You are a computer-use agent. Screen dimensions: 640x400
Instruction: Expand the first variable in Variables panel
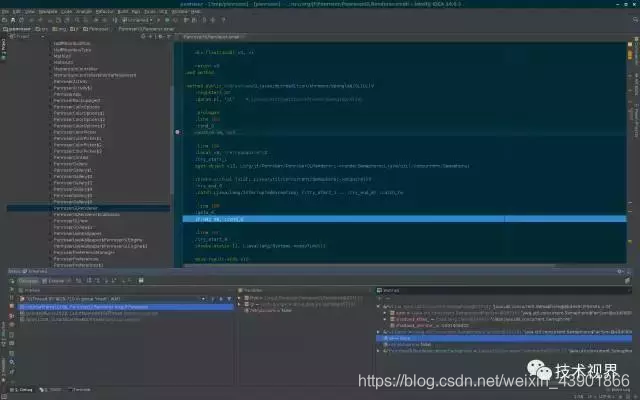[240, 298]
